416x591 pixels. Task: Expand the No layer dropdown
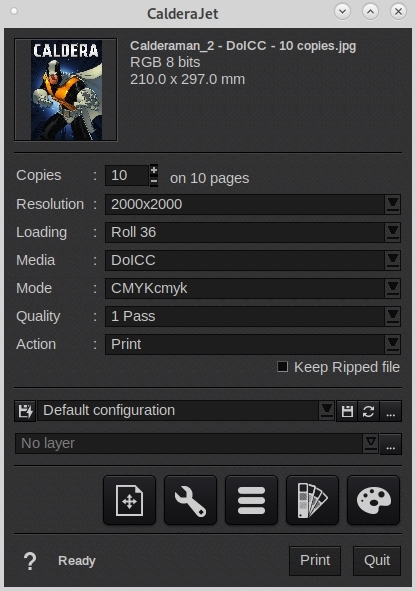[371, 444]
